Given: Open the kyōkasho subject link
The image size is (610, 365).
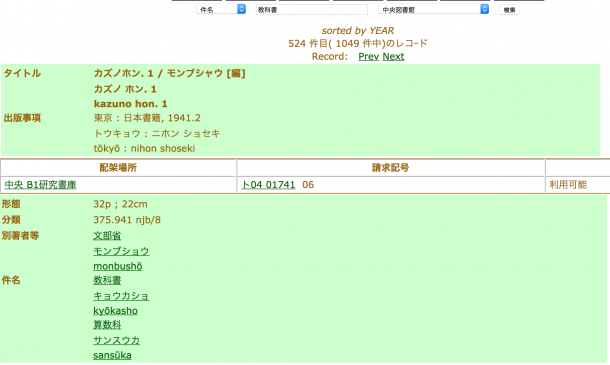Looking at the screenshot, I should click(115, 311).
